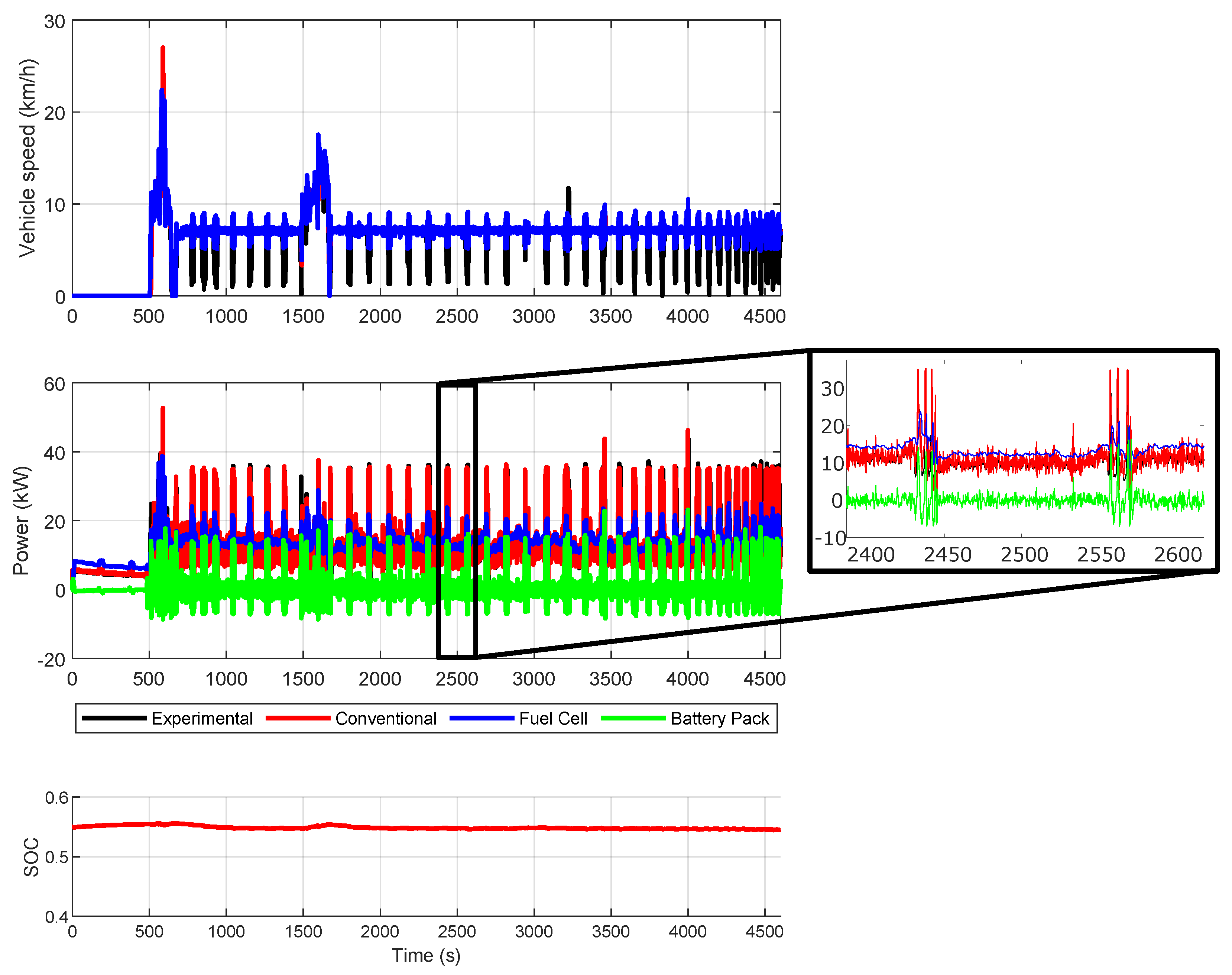Select the Conventional legend label text
Image resolution: width=1232 pixels, height=975 pixels.
[x=386, y=718]
